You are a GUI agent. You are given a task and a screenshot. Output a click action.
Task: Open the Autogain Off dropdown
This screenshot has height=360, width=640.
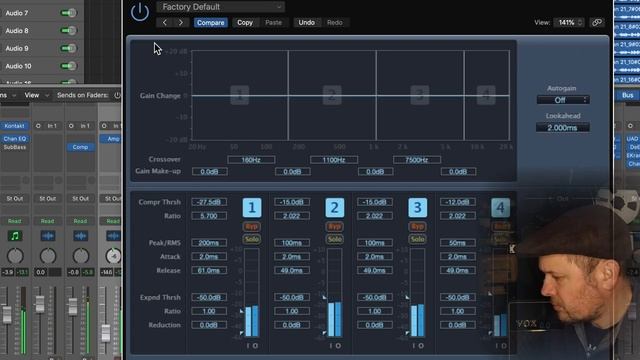click(562, 100)
